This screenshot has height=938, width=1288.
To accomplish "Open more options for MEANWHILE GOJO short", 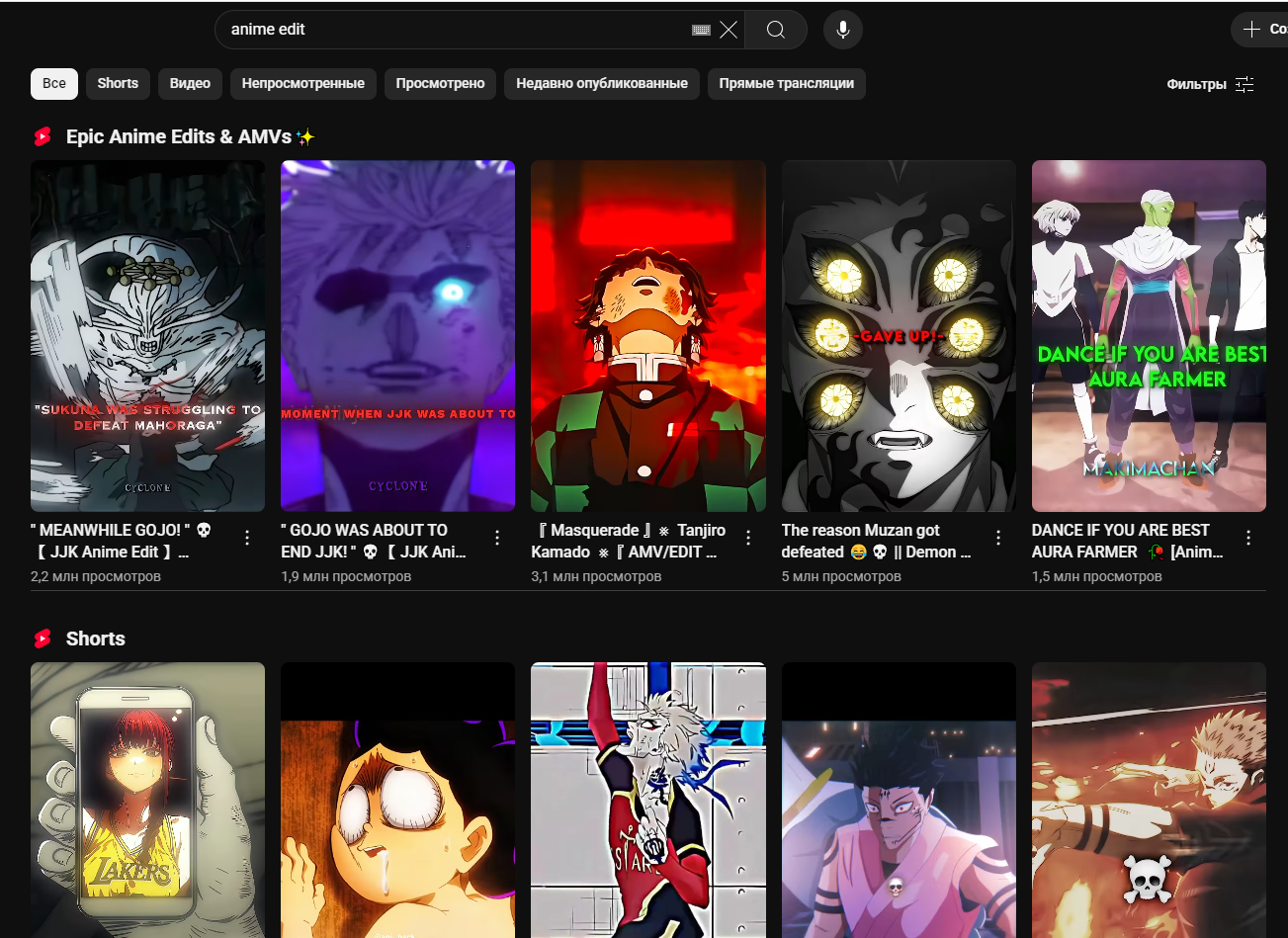I will click(x=247, y=538).
